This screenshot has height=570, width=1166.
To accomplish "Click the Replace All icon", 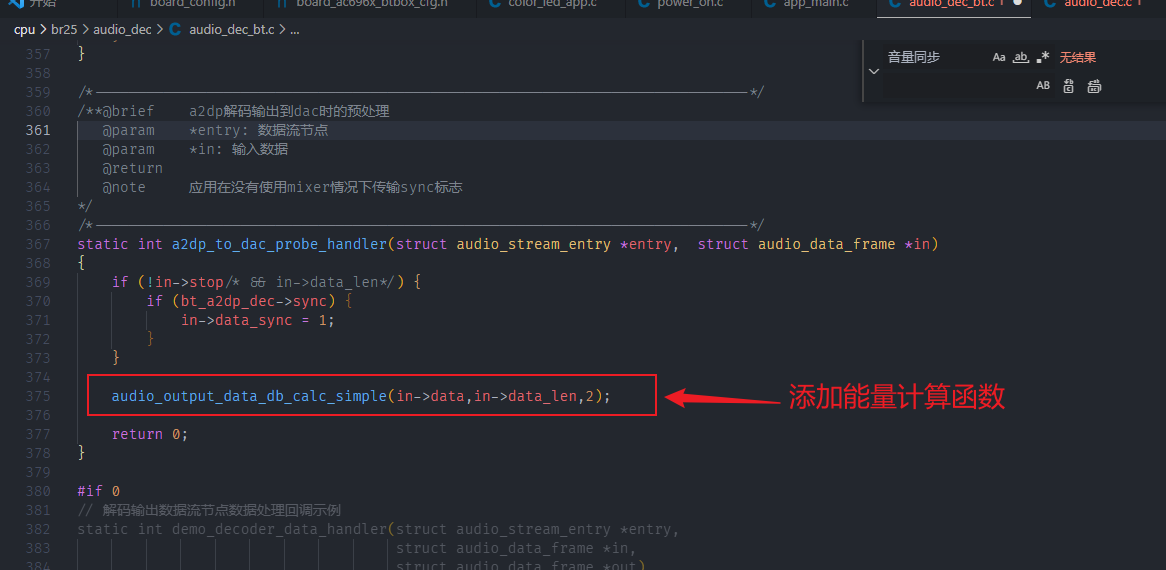I will (x=1093, y=86).
